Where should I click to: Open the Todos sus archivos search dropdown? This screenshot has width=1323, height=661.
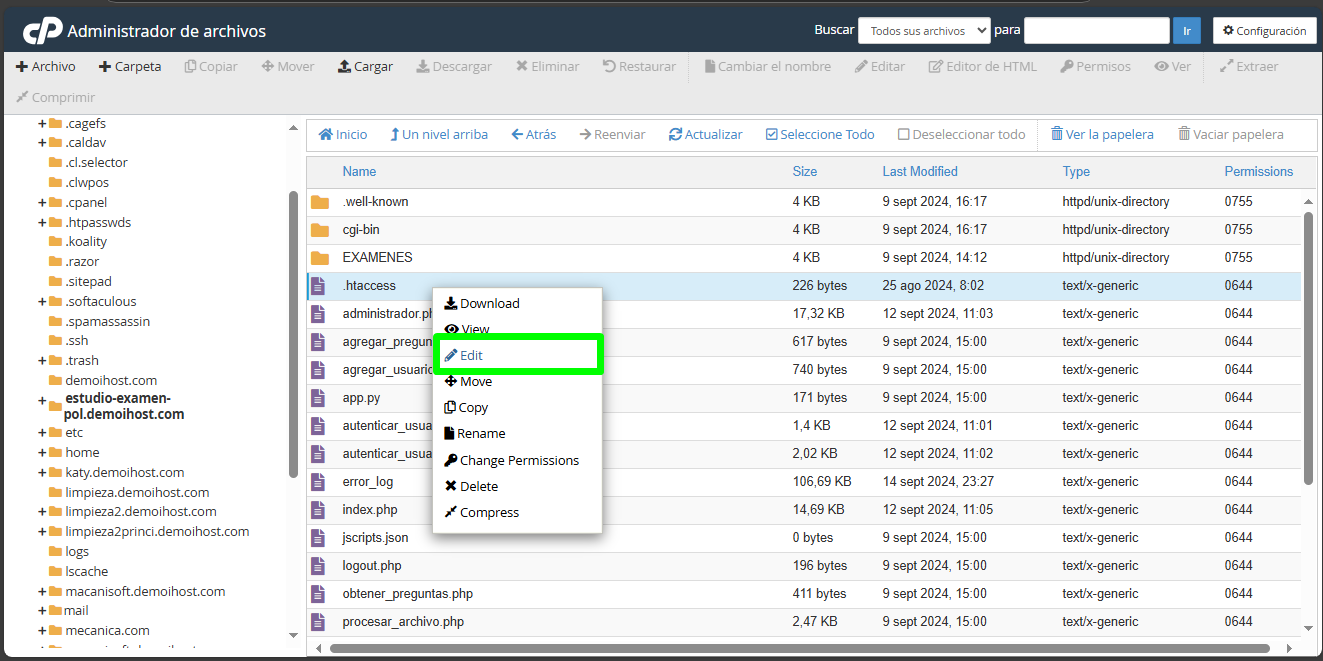pyautogui.click(x=923, y=30)
